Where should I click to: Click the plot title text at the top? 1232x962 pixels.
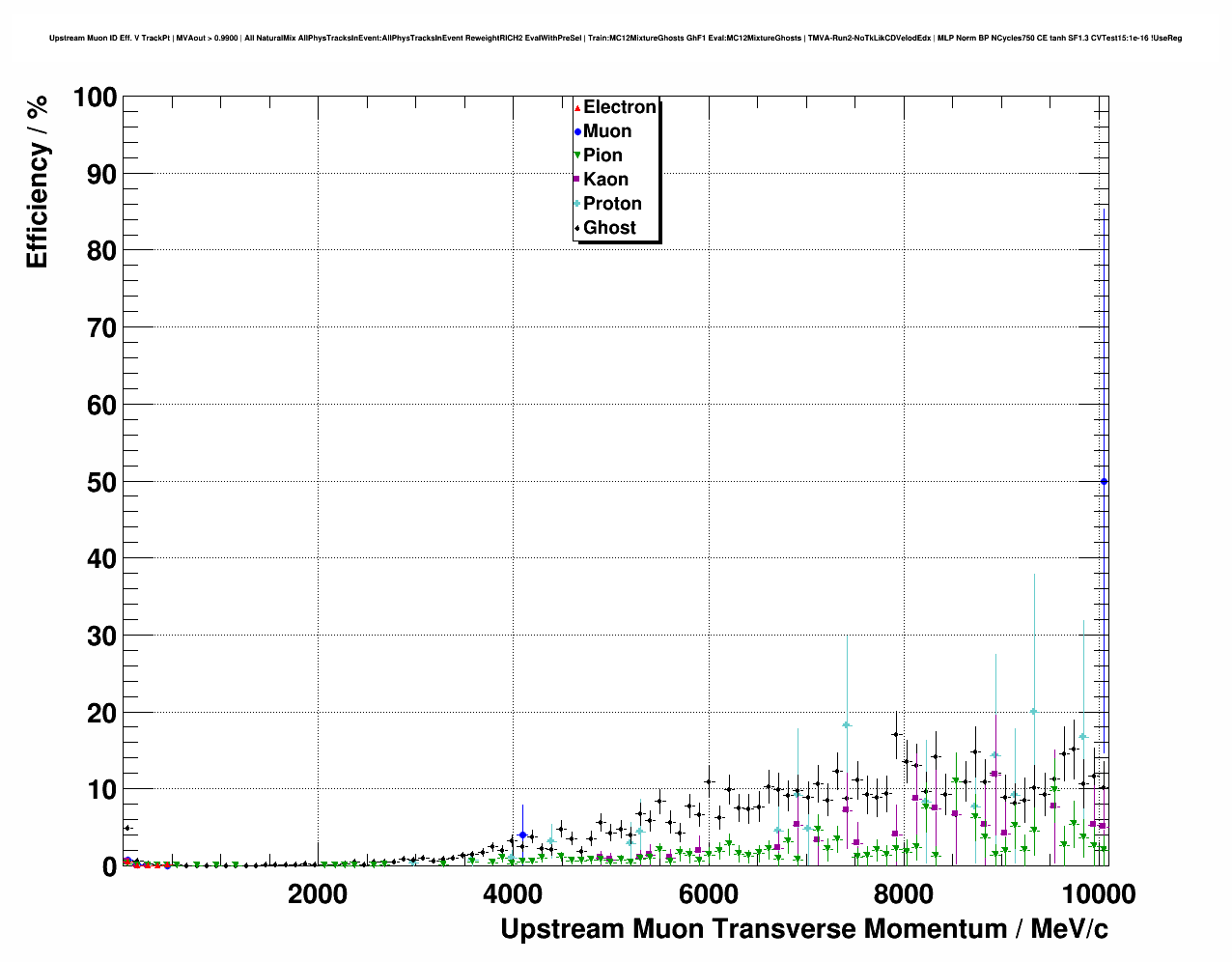(615, 38)
